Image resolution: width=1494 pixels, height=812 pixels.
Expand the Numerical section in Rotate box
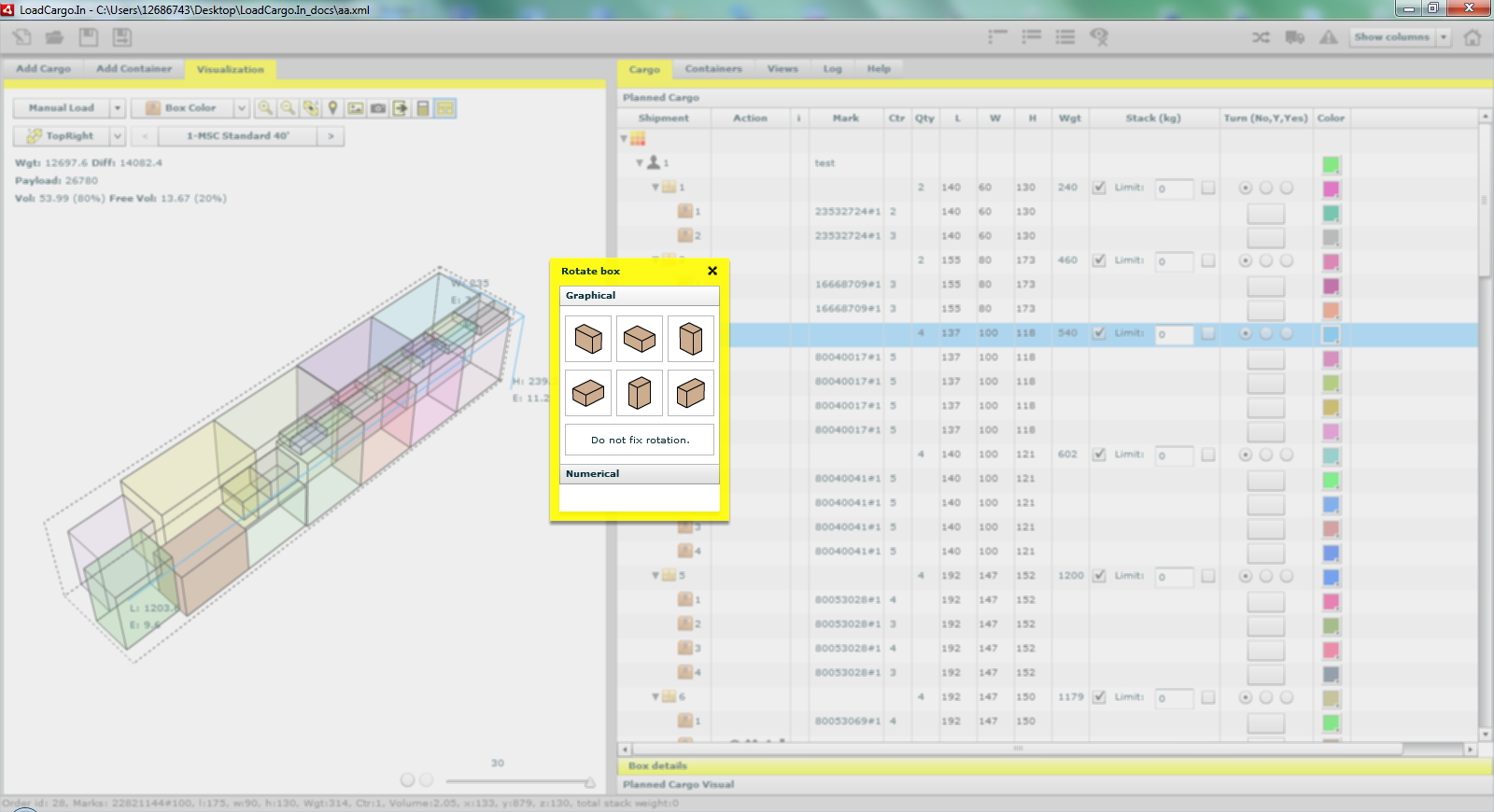click(x=640, y=474)
